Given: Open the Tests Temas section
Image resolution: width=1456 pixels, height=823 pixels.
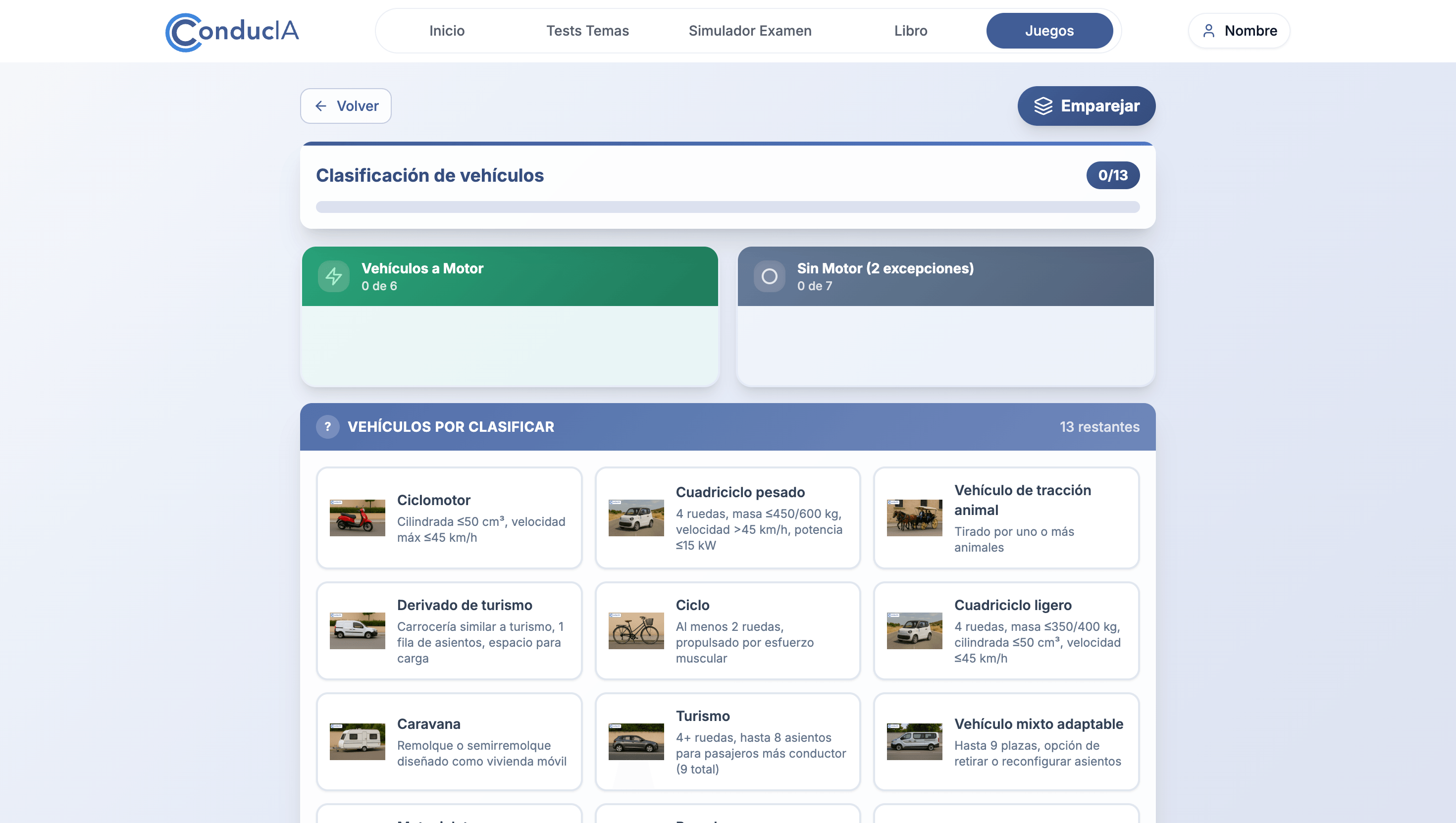Looking at the screenshot, I should coord(587,31).
